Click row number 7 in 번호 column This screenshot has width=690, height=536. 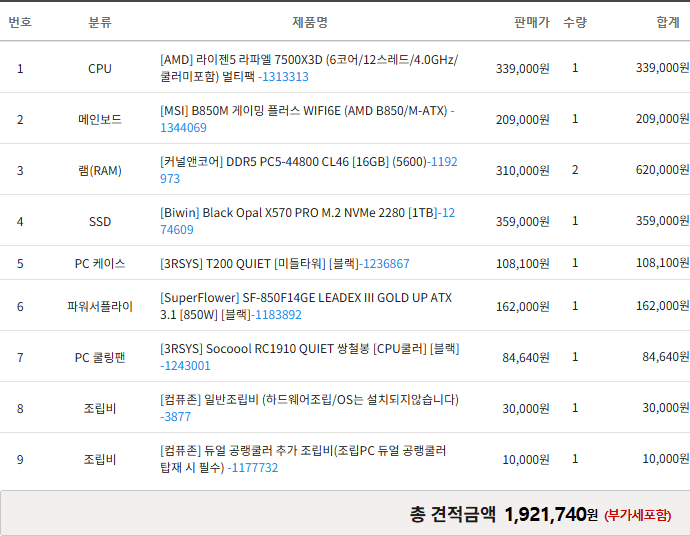pos(20,358)
